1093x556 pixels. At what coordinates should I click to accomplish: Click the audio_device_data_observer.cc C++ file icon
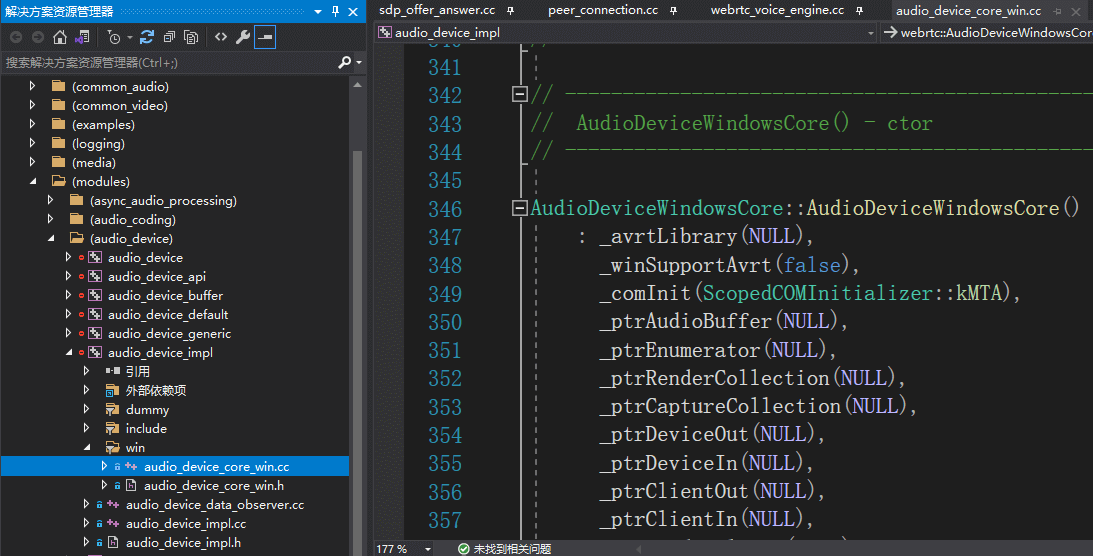[113, 504]
